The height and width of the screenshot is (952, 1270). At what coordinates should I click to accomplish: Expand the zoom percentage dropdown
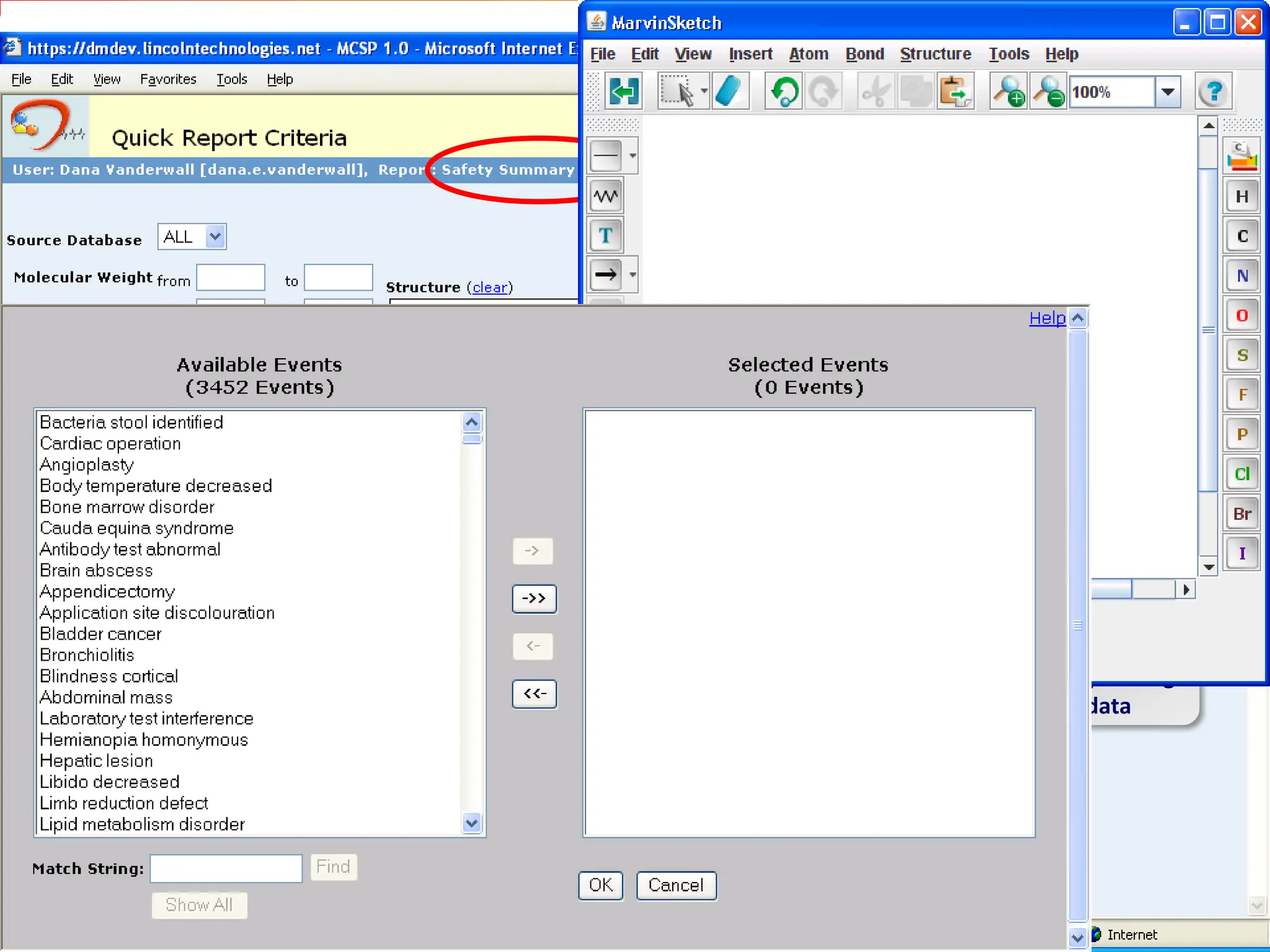(x=1168, y=92)
